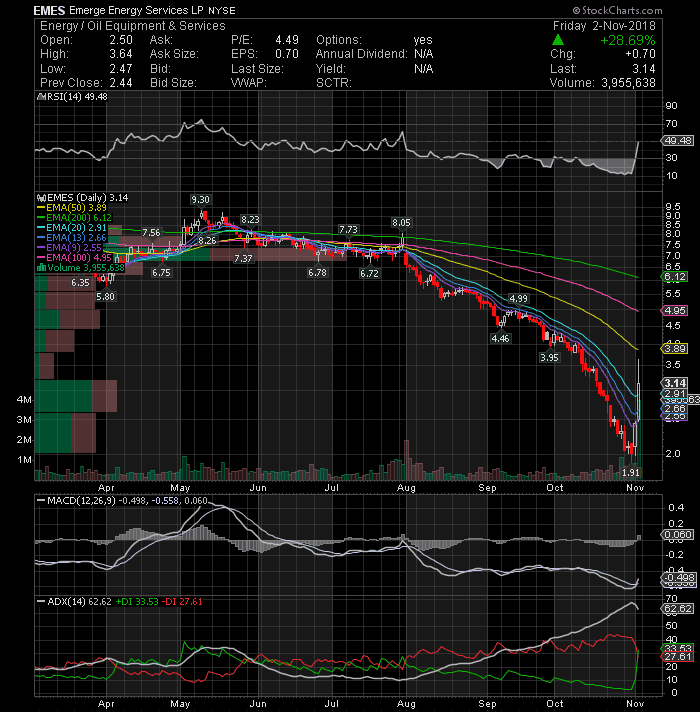
Task: Click the 4.95 EMA100 price tag
Action: click(x=675, y=311)
